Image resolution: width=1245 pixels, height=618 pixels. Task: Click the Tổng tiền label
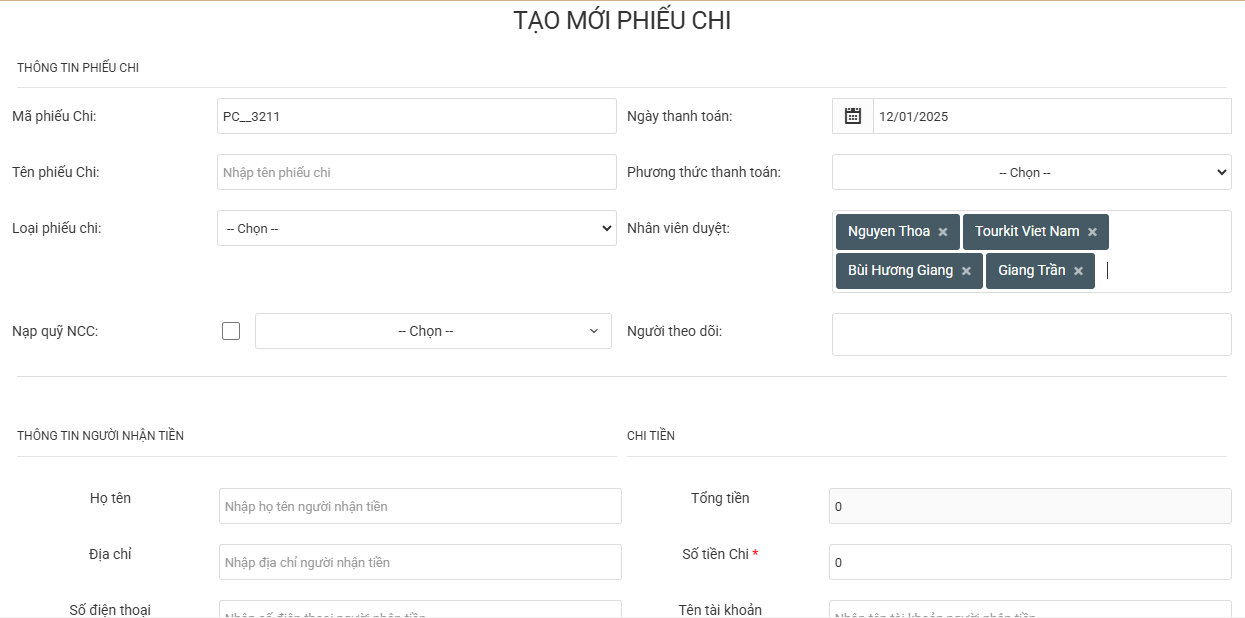pyautogui.click(x=720, y=498)
